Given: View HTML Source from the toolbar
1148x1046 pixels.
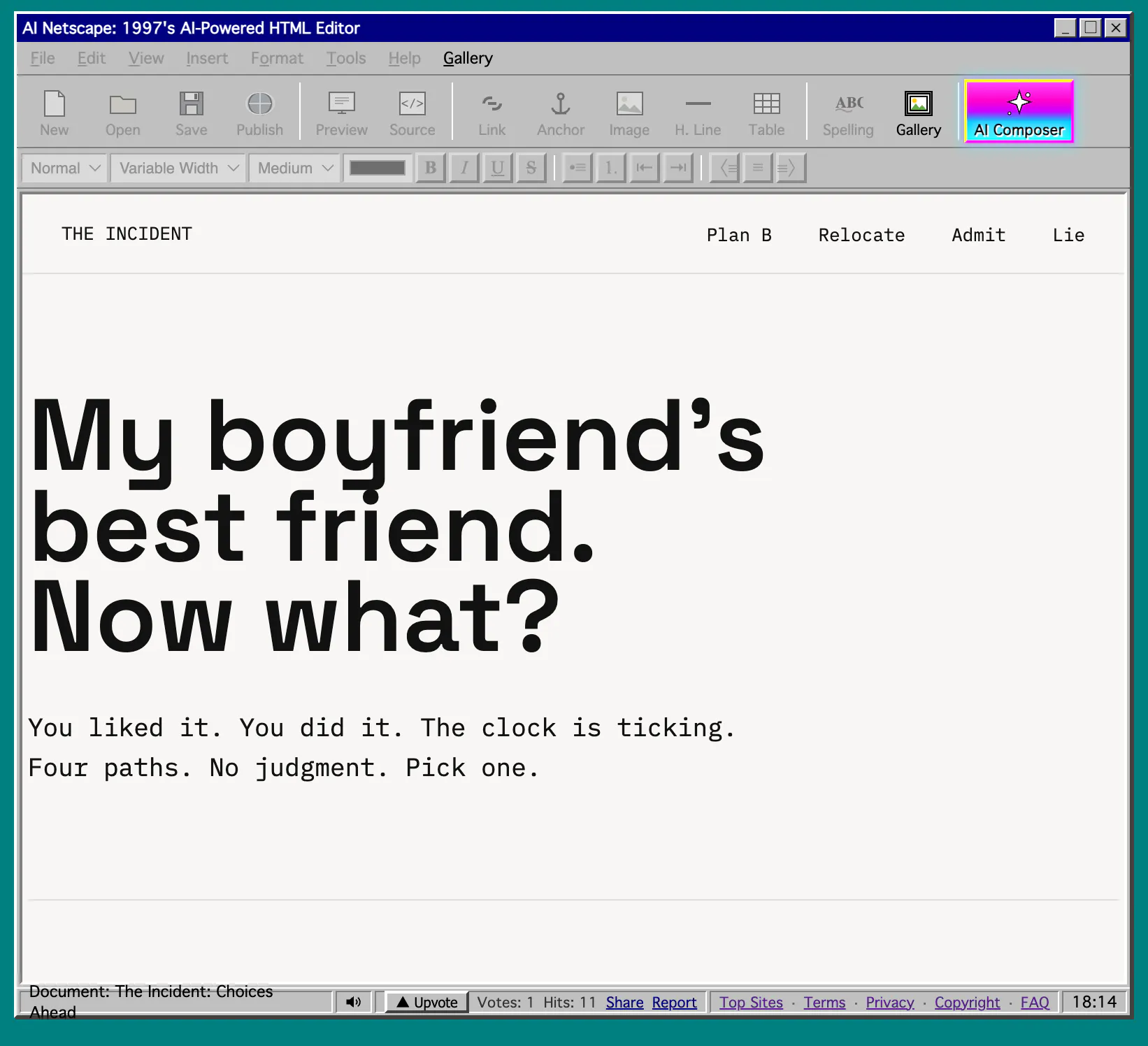Looking at the screenshot, I should coord(412,113).
